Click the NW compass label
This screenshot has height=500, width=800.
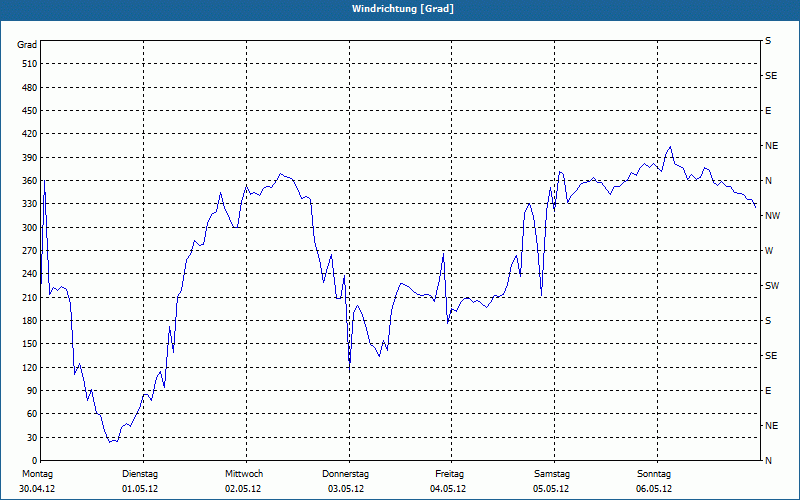point(772,216)
